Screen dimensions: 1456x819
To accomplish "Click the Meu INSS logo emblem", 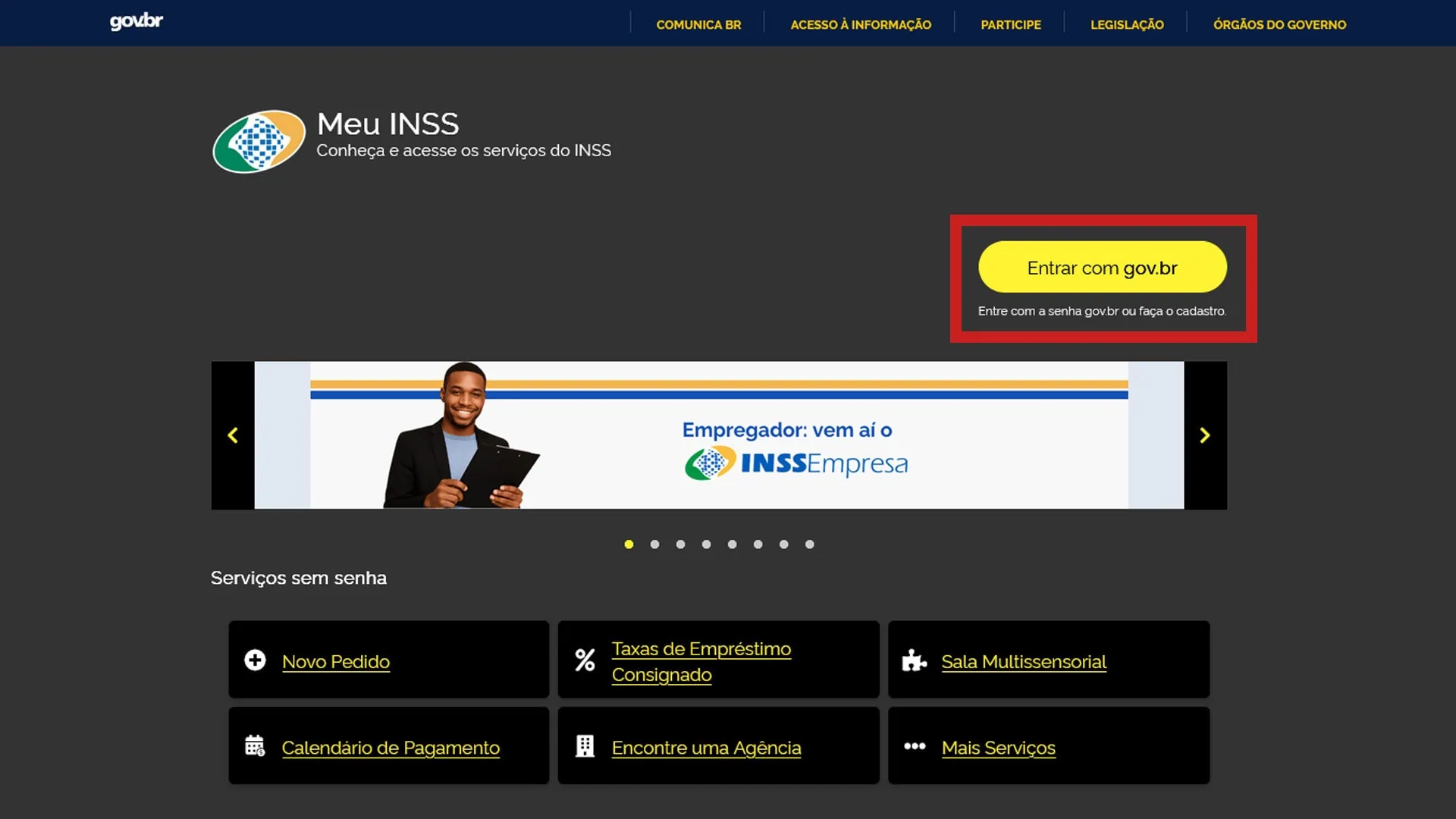I will pos(259,141).
